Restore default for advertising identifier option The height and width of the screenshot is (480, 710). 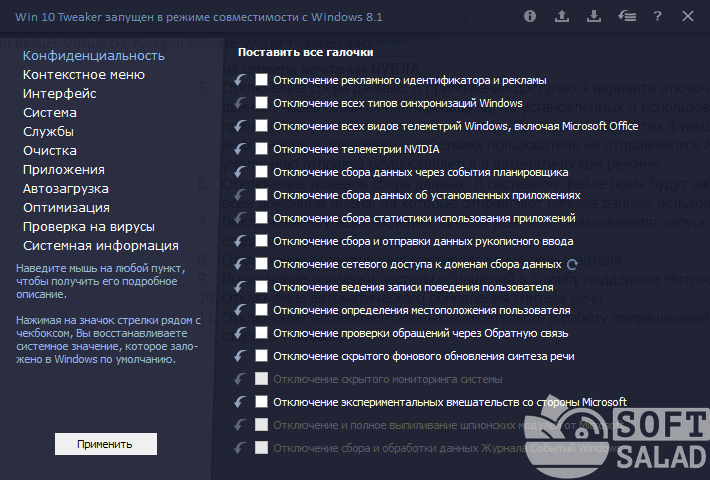coord(240,80)
